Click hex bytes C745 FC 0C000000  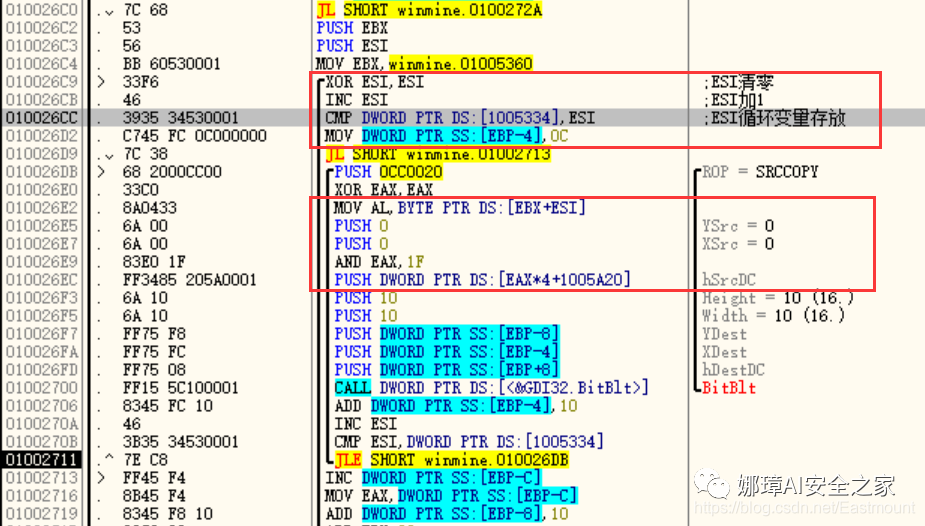click(x=194, y=136)
